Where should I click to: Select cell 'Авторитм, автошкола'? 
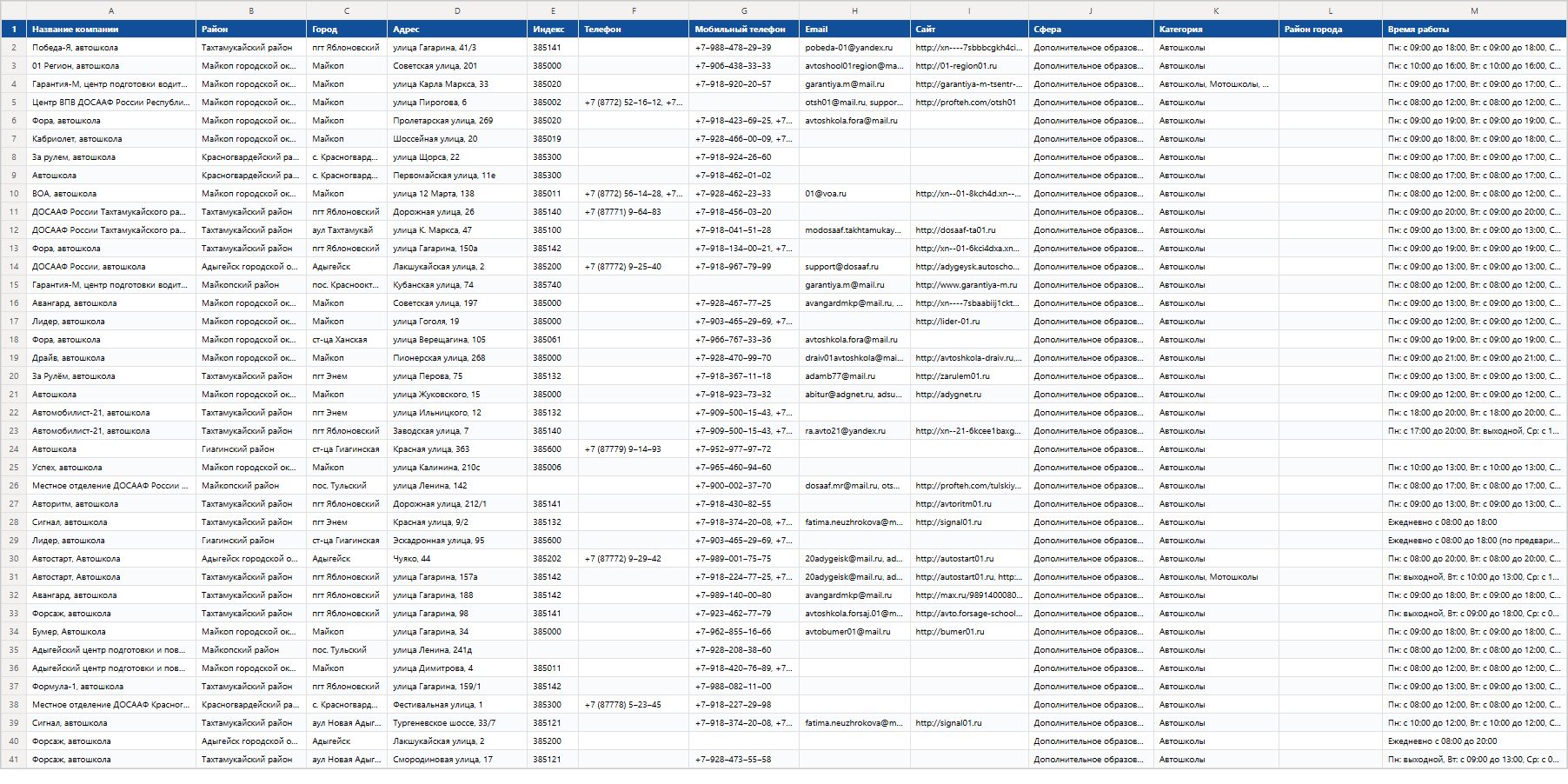pyautogui.click(x=111, y=503)
